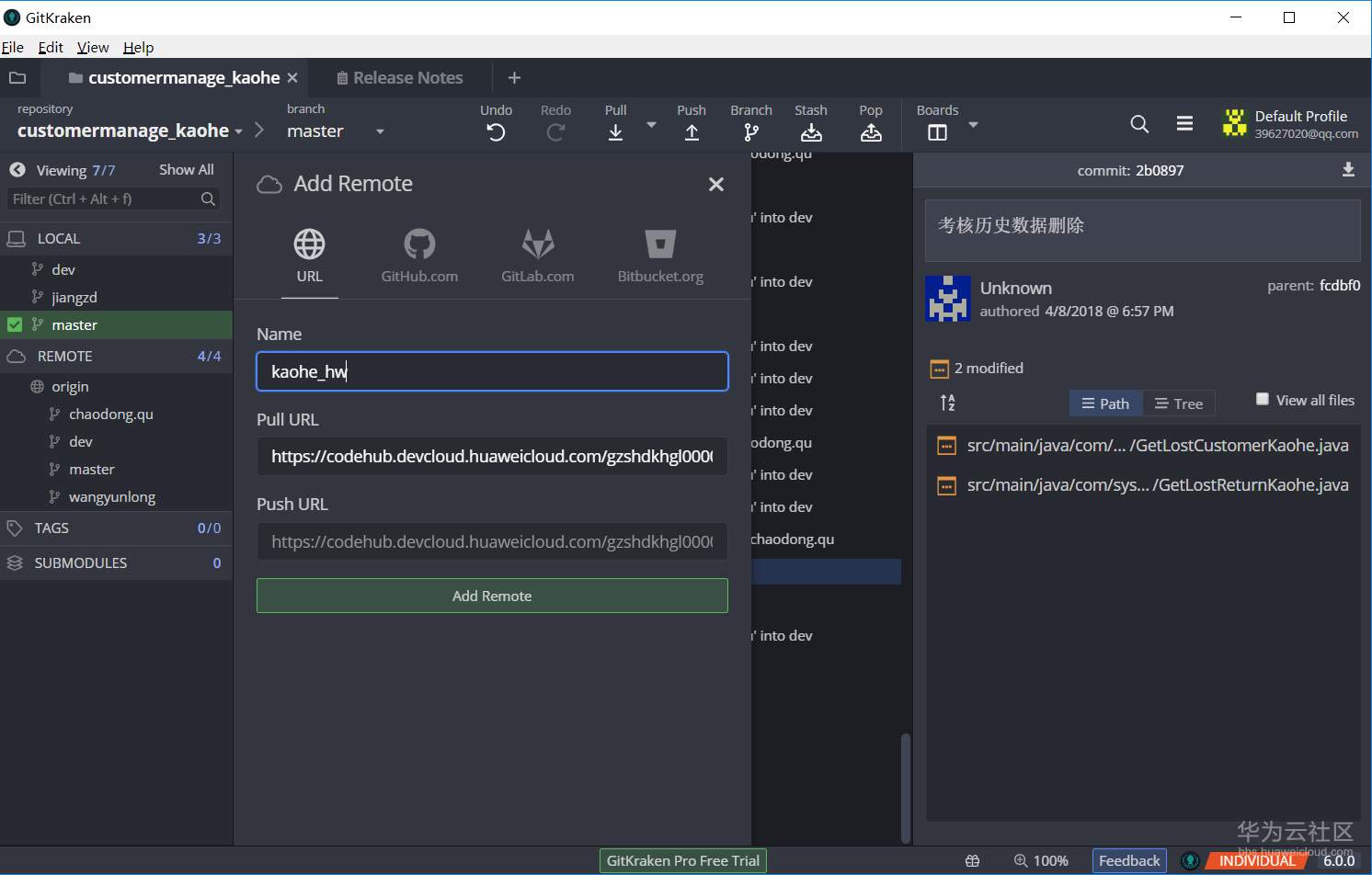Click the INDIVIDUAL license badge
The height and width of the screenshot is (875, 1372).
pos(1257,861)
